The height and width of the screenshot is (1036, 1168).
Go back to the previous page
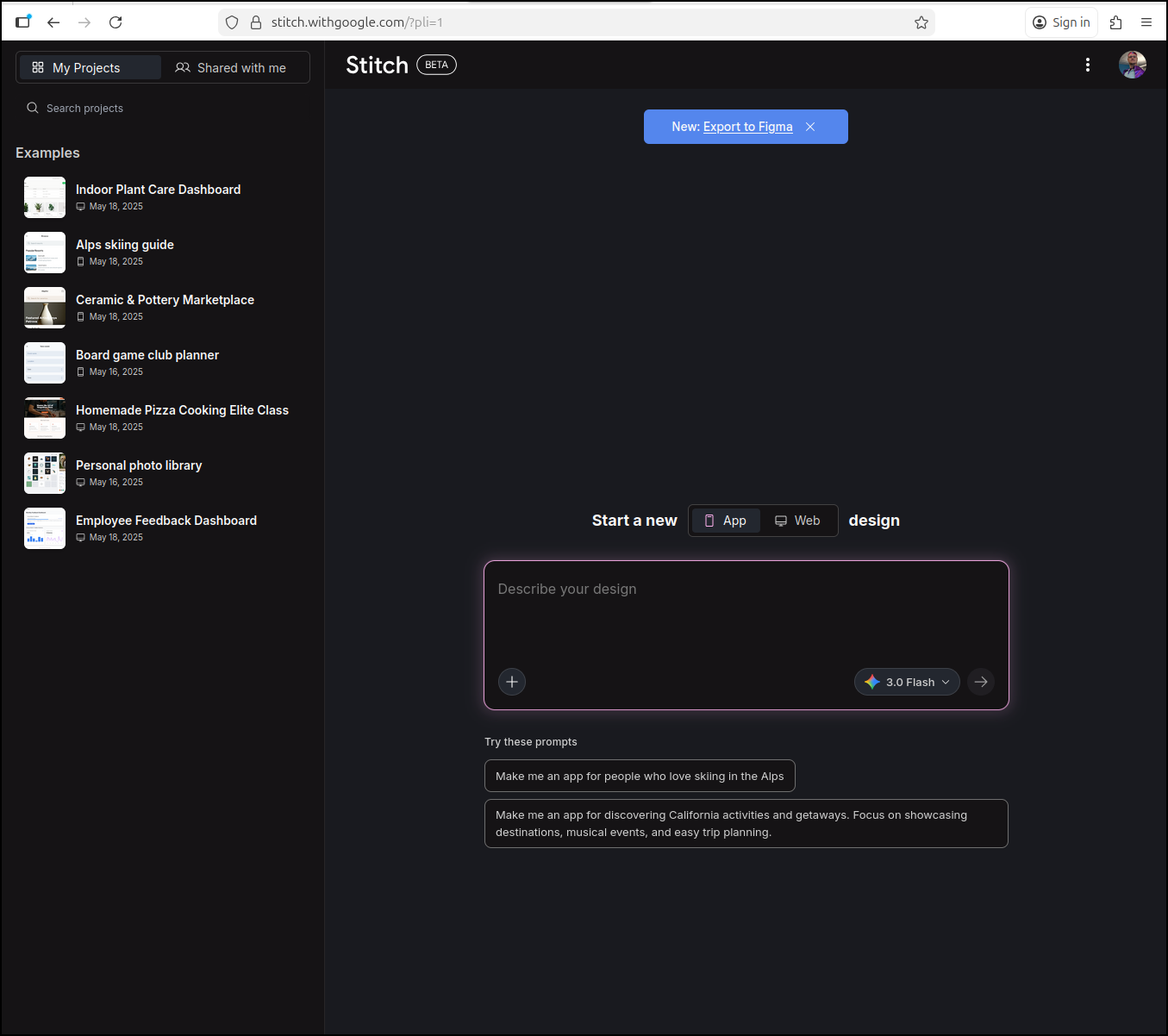coord(53,22)
